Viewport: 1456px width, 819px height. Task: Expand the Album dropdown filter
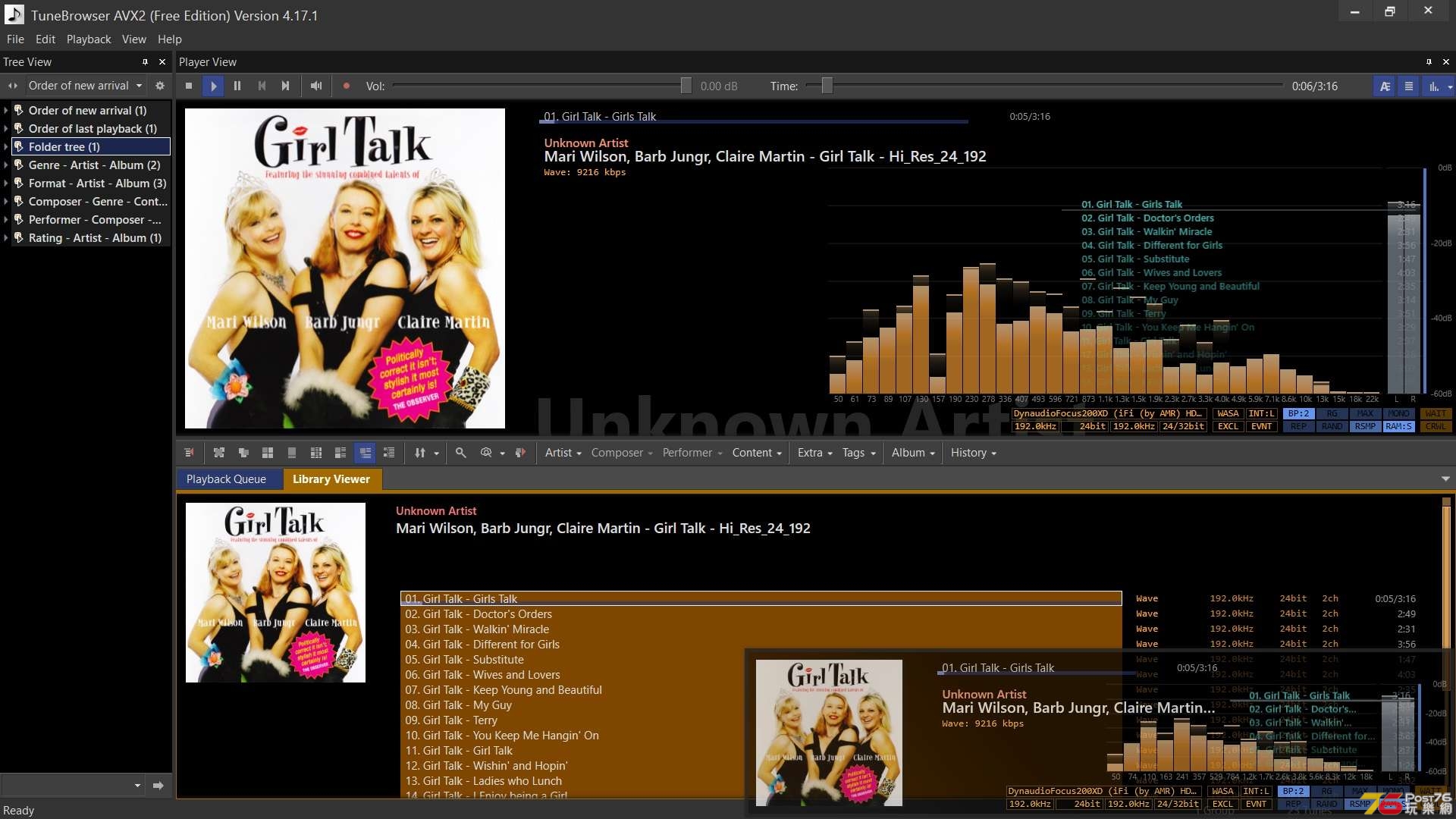(x=913, y=452)
